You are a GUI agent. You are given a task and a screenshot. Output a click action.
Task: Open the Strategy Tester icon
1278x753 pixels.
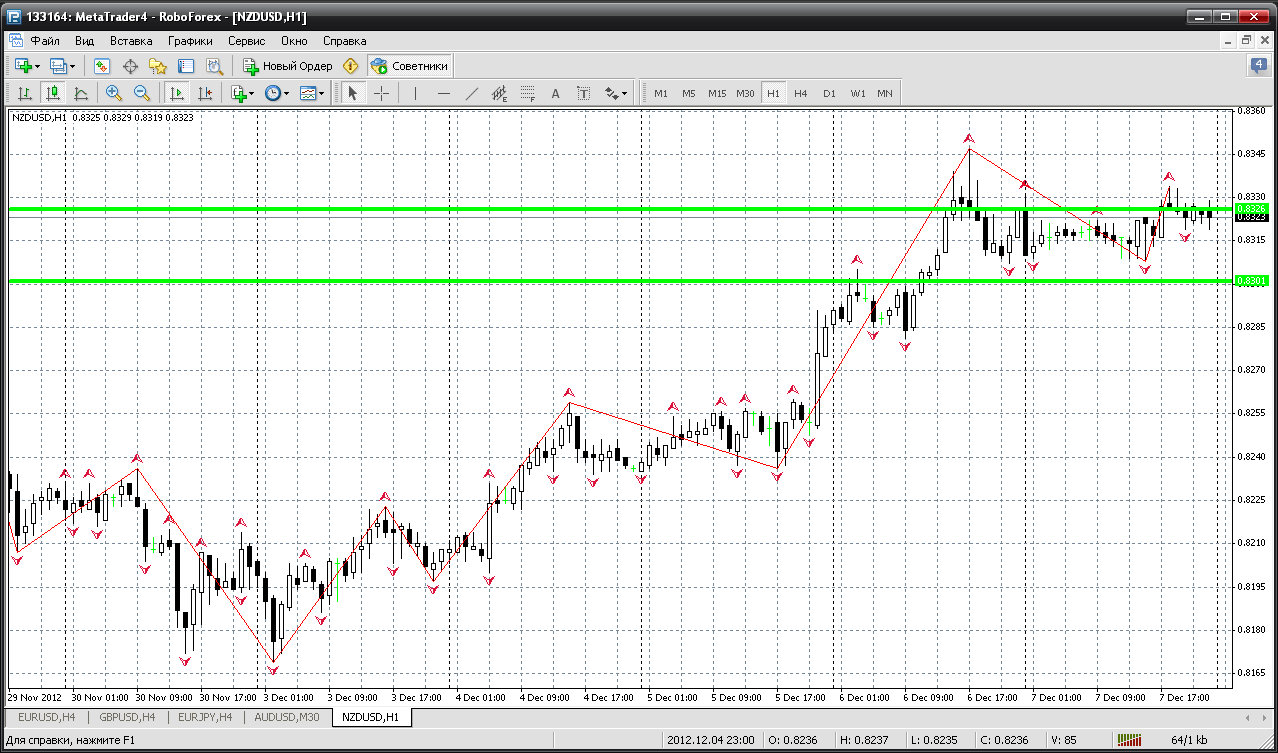pyautogui.click(x=214, y=66)
